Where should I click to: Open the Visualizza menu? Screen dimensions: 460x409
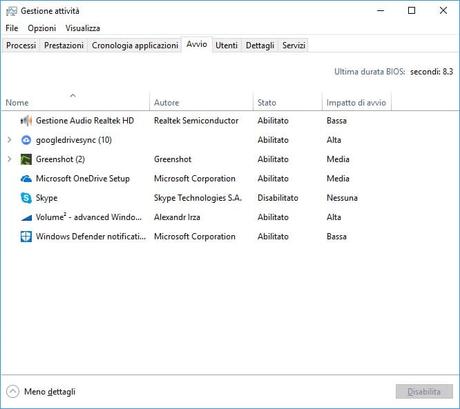coord(83,28)
